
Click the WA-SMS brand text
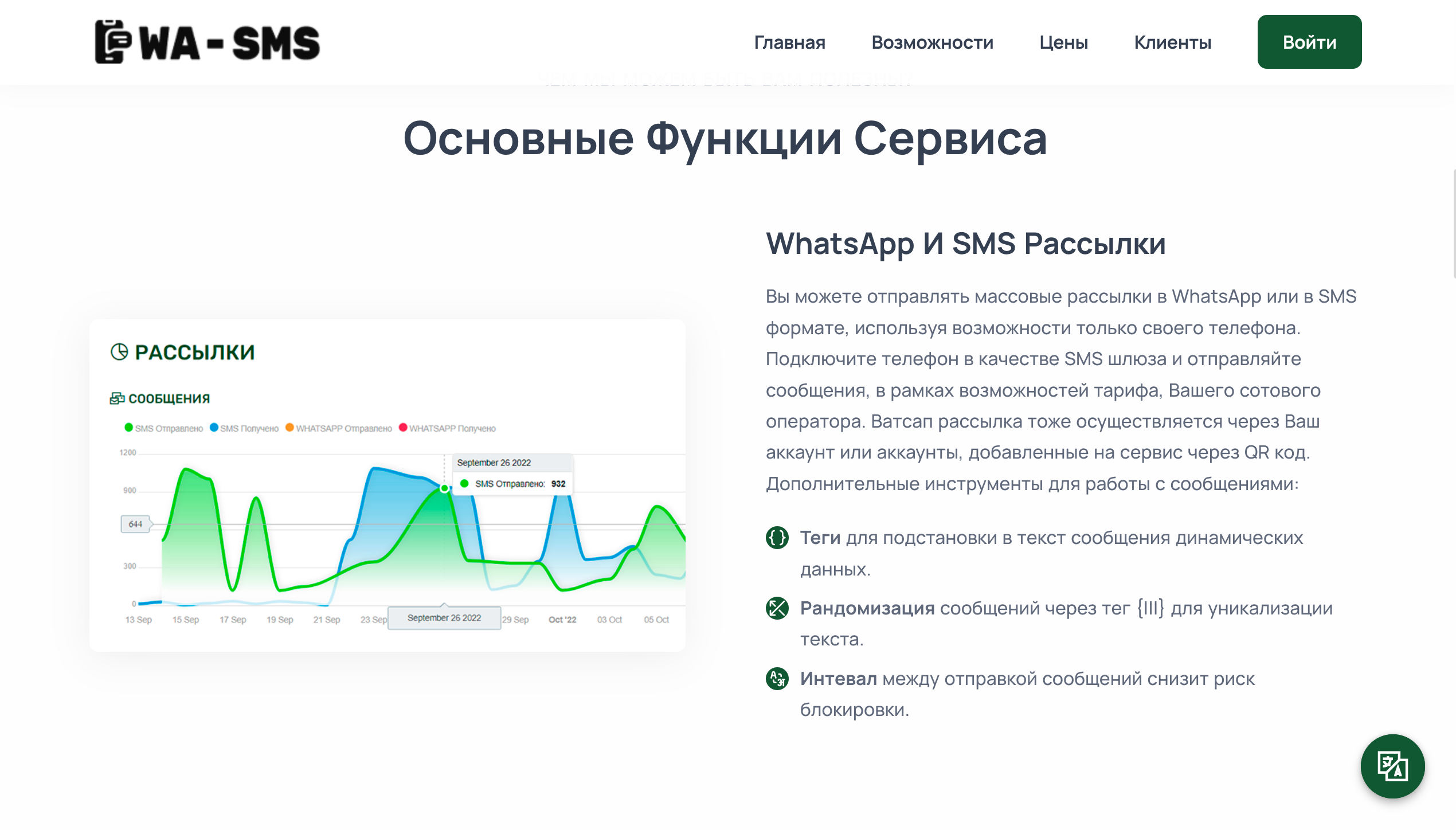coord(229,43)
